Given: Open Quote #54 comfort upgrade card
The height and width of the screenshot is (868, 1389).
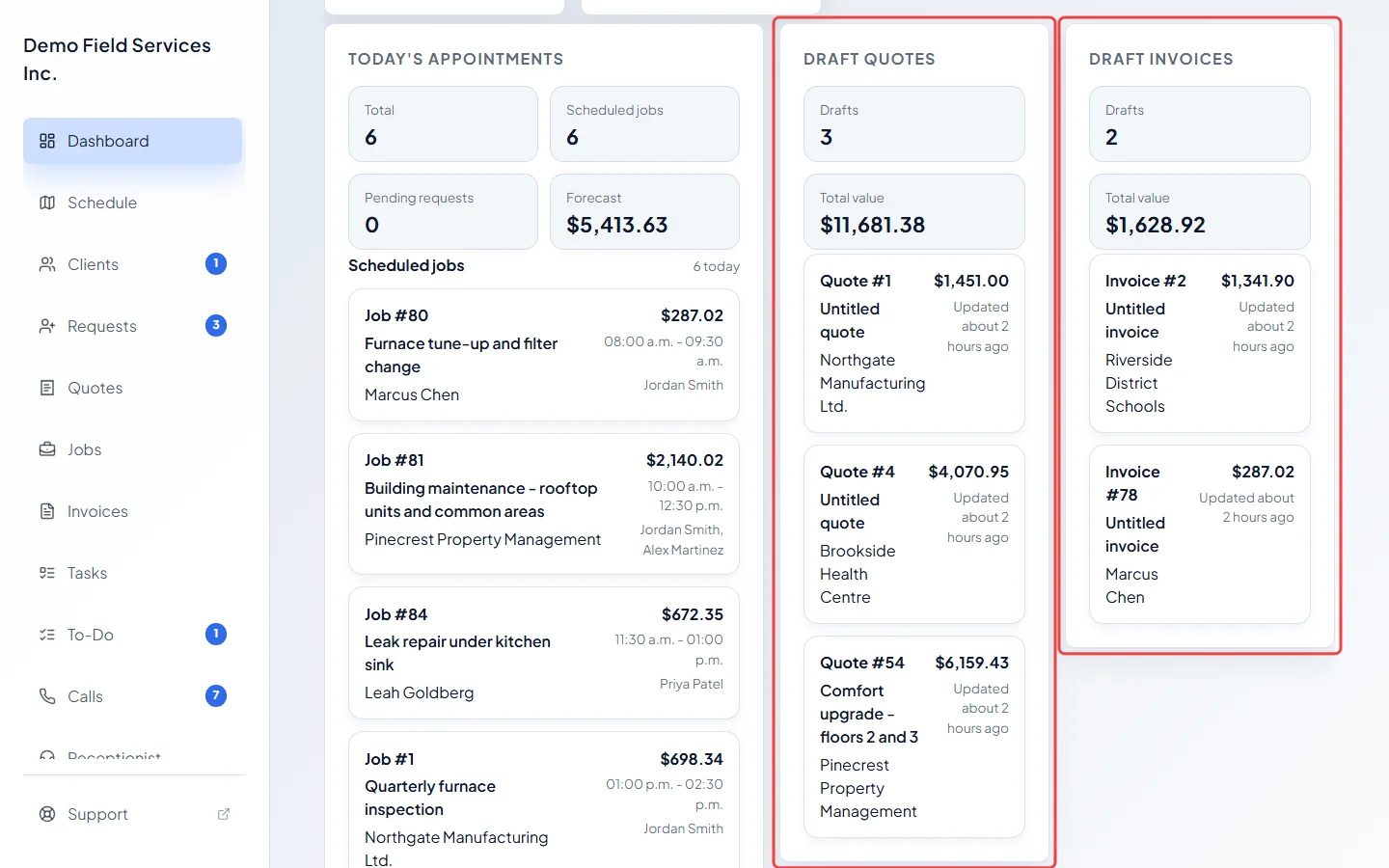Looking at the screenshot, I should tap(914, 737).
